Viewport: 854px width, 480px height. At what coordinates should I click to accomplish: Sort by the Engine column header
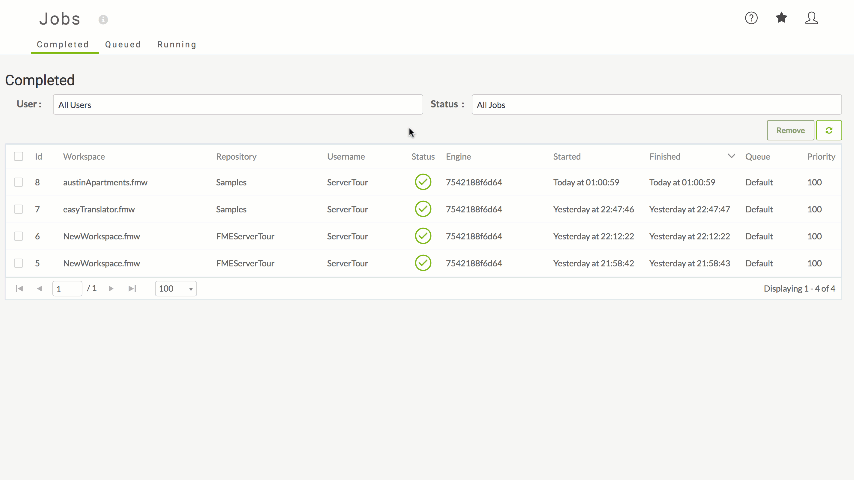coord(459,156)
